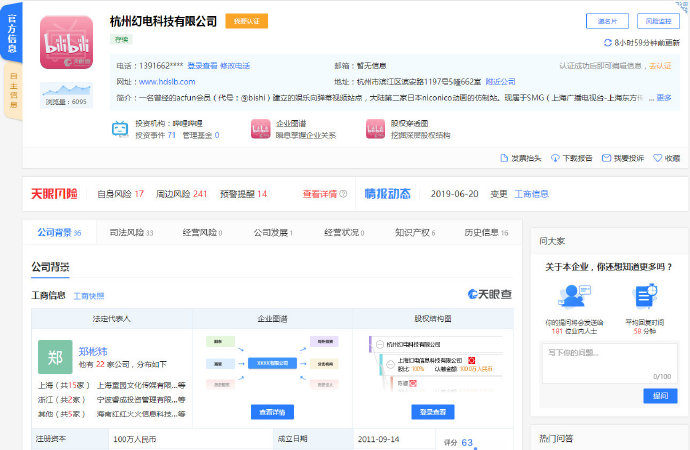Click the 去认证 link
This screenshot has width=690, height=450.
[x=660, y=66]
